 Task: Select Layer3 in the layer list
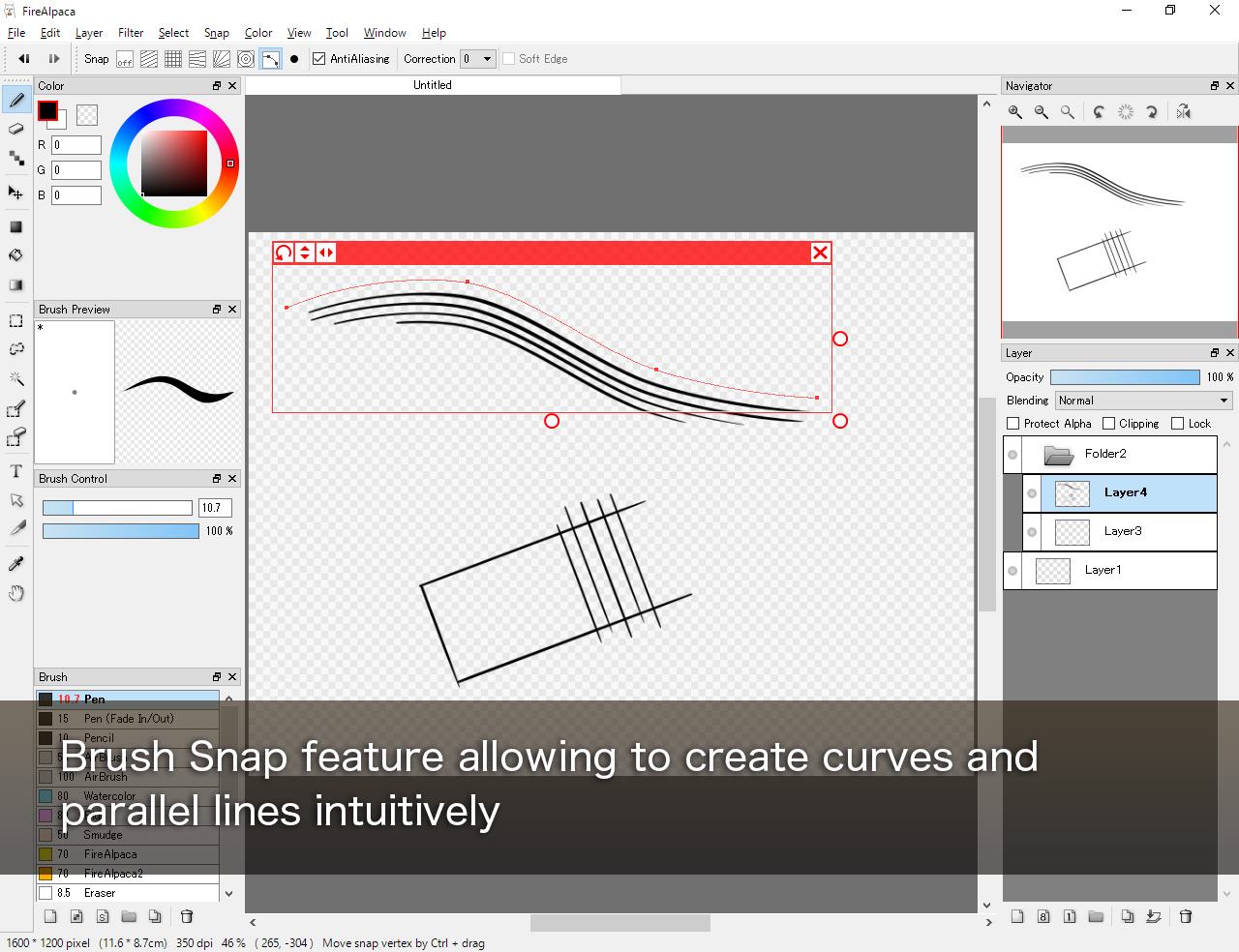[1123, 531]
